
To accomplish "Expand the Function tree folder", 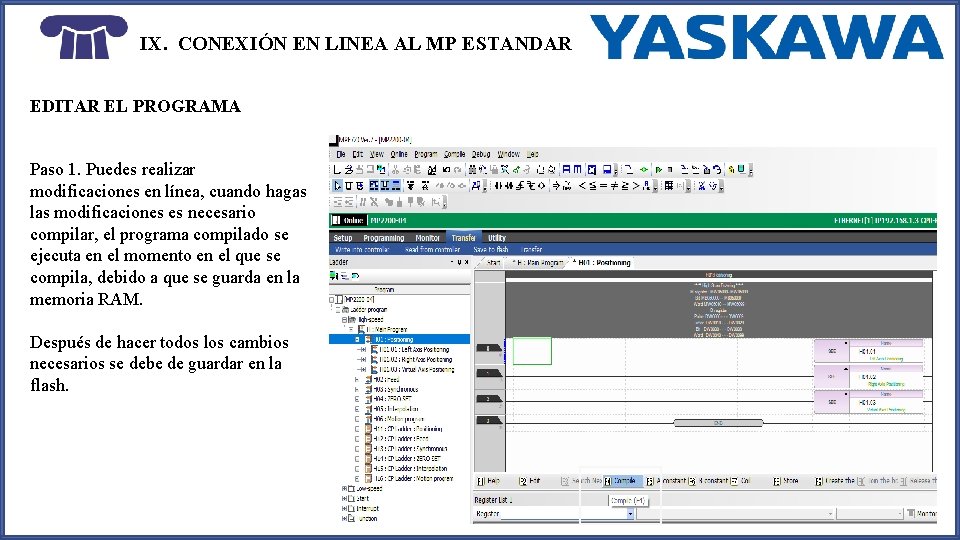I will click(x=344, y=519).
